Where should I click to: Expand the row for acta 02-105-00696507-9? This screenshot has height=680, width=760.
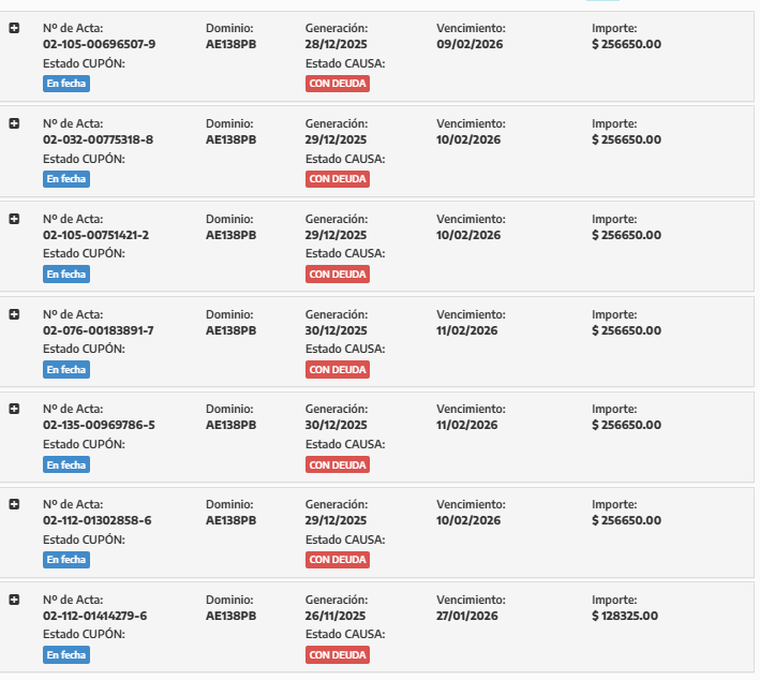pyautogui.click(x=14, y=28)
